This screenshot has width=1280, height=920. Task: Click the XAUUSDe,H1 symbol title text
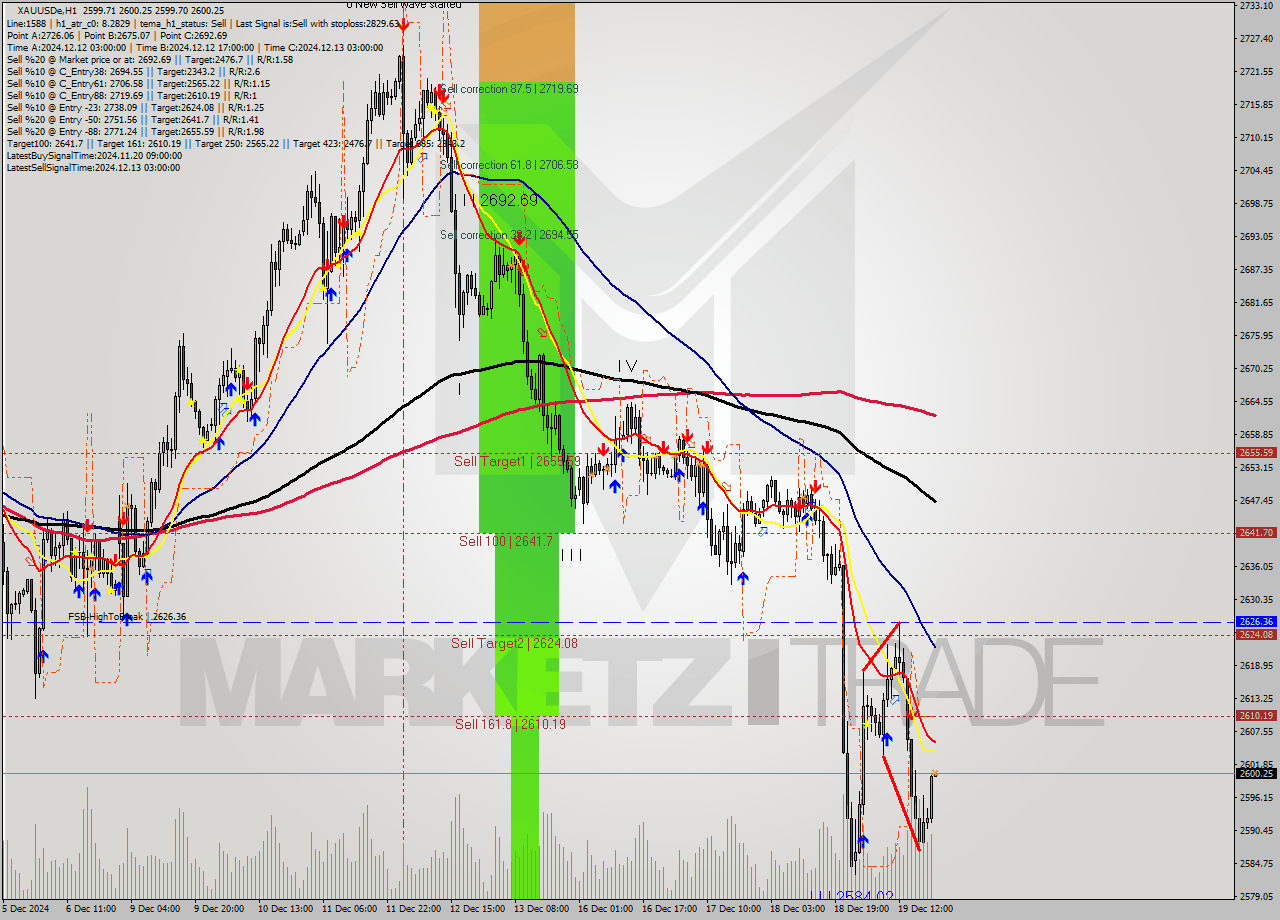tap(45, 10)
